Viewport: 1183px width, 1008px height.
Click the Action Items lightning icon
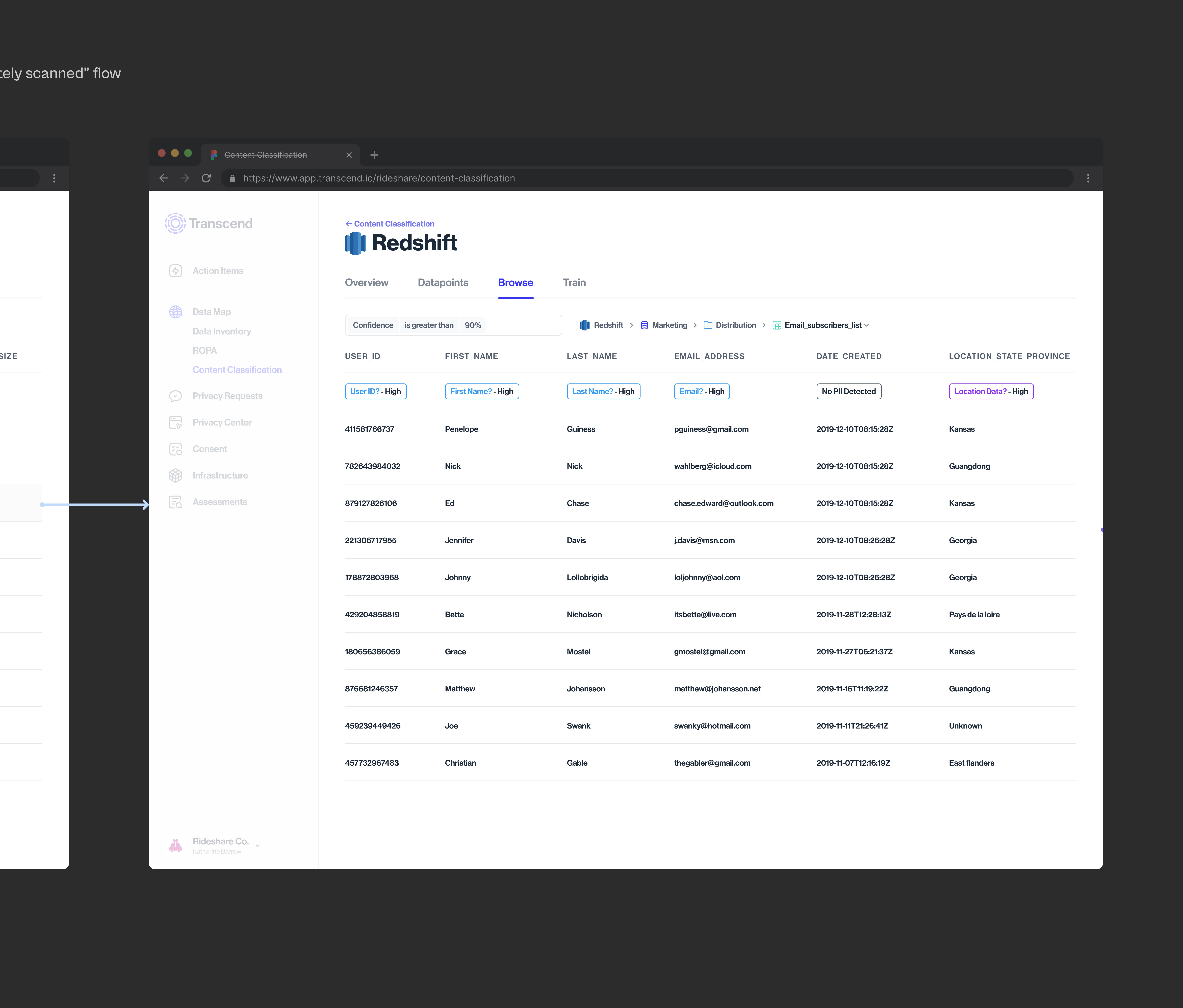coord(175,271)
